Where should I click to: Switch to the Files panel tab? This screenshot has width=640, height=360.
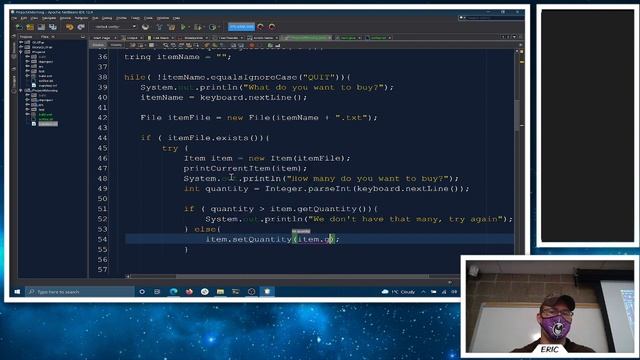[x=45, y=37]
